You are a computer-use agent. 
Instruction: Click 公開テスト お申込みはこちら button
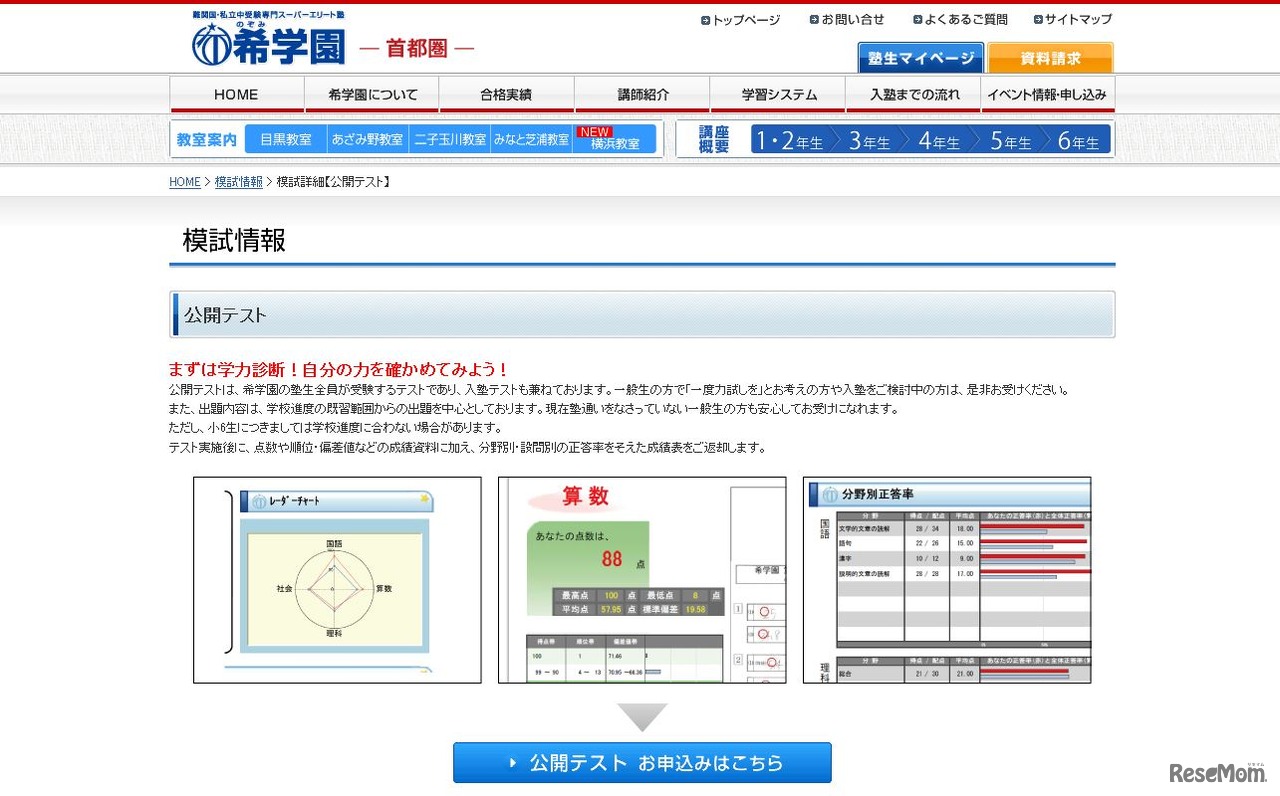(x=642, y=763)
